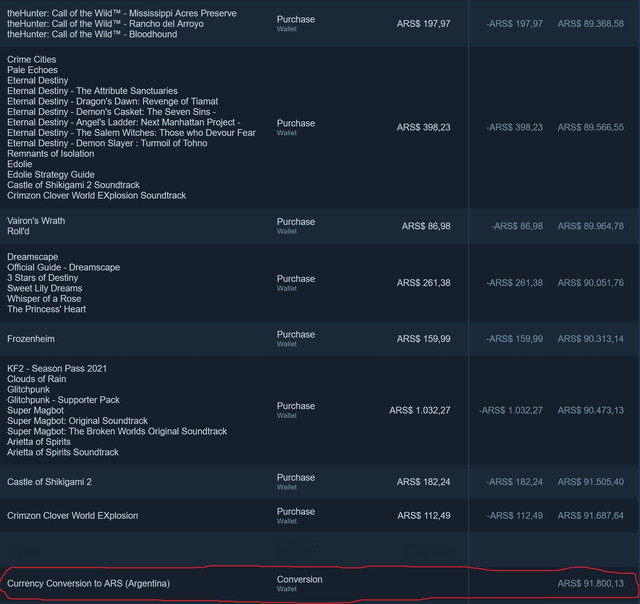This screenshot has height=604, width=640.
Task: Click The Princess' Heart entry
Action: tap(46, 309)
